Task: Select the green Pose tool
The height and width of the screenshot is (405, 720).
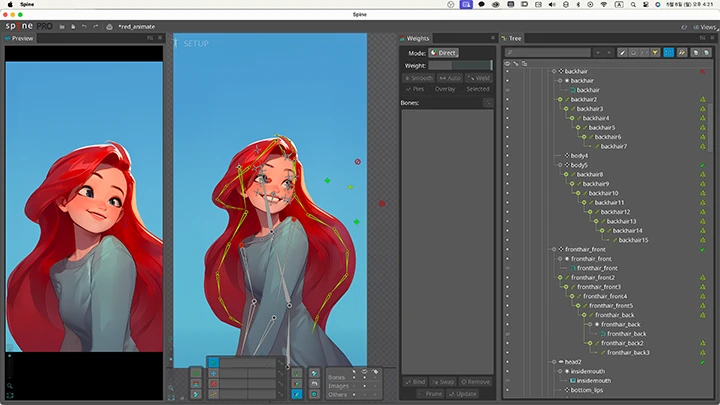Action: [x=196, y=373]
